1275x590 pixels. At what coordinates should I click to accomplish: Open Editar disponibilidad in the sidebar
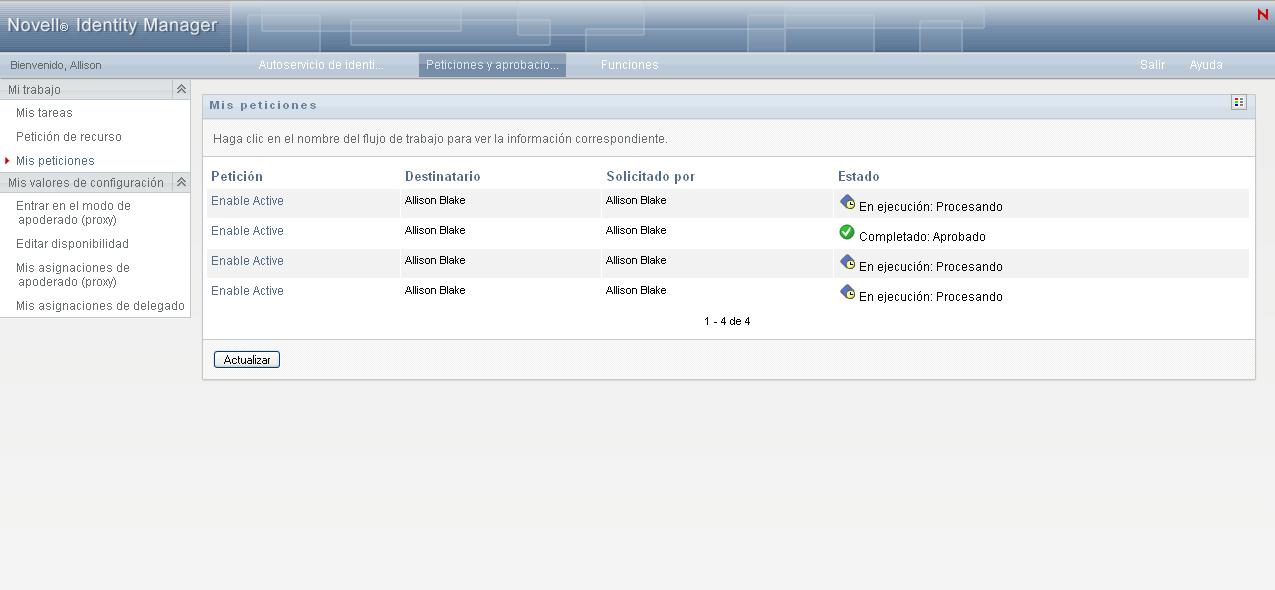click(x=72, y=244)
